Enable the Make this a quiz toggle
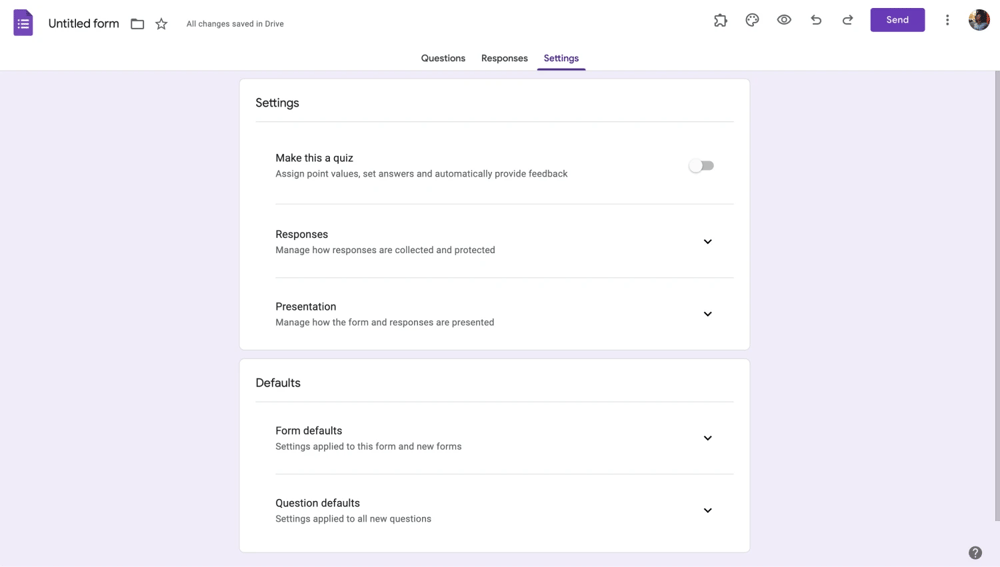This screenshot has height=567, width=1000. tap(701, 166)
